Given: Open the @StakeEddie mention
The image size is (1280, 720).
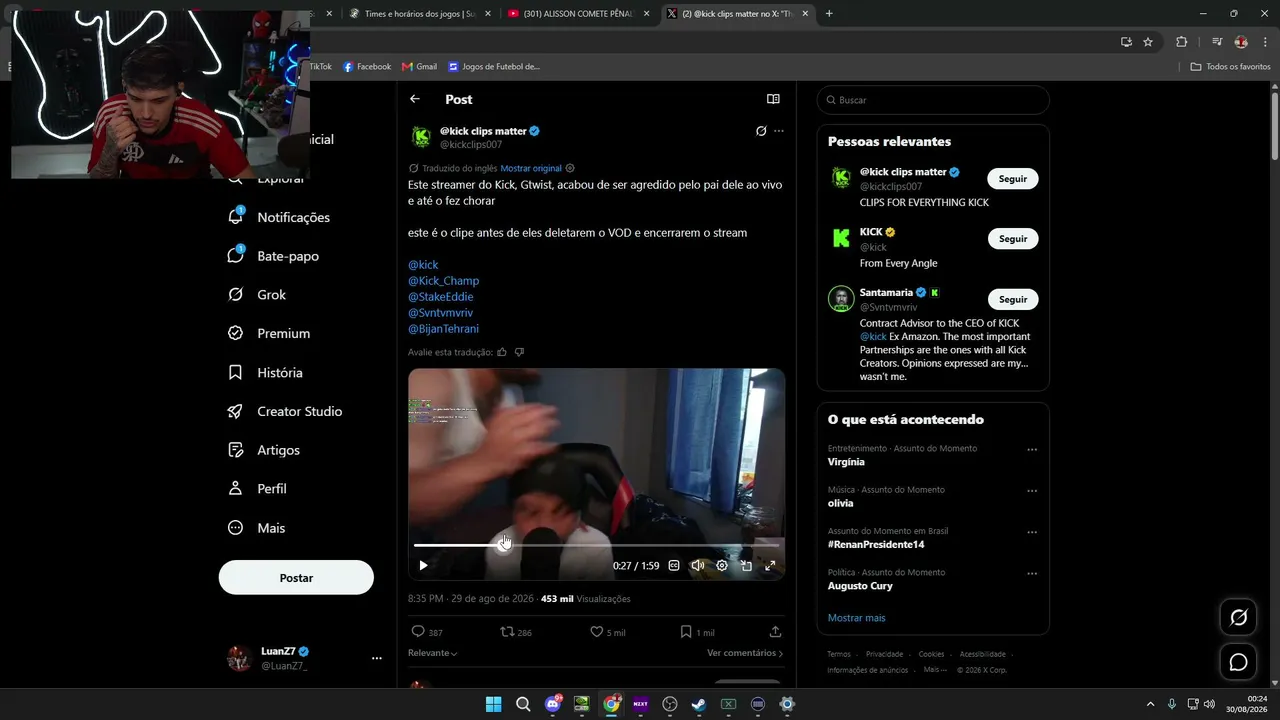Looking at the screenshot, I should [441, 297].
